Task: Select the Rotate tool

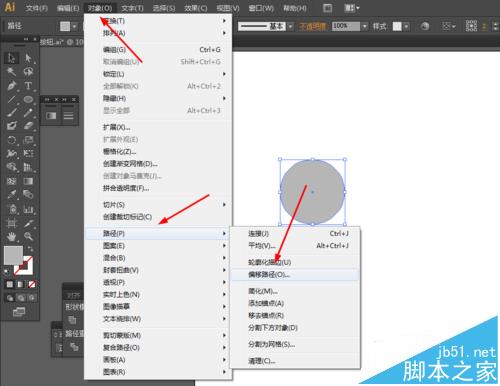Action: point(11,140)
